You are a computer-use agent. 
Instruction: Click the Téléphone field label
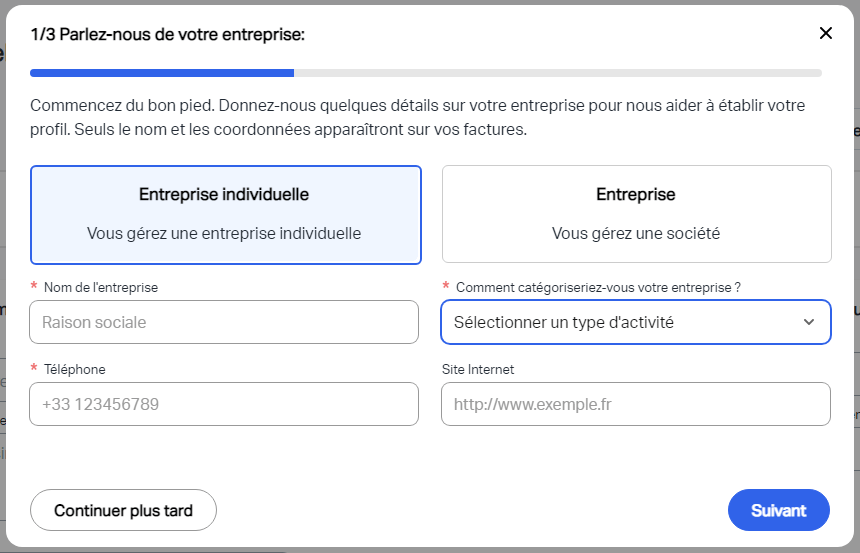(x=75, y=369)
